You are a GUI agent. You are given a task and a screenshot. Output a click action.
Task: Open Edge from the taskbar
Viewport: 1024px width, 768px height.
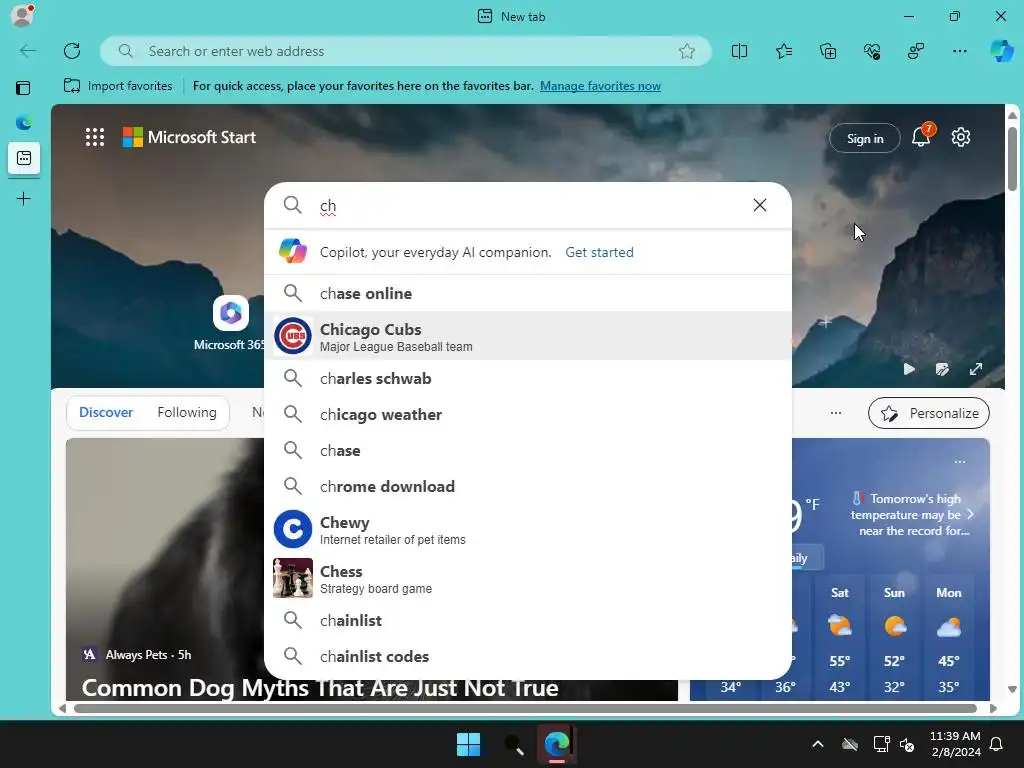tap(557, 744)
